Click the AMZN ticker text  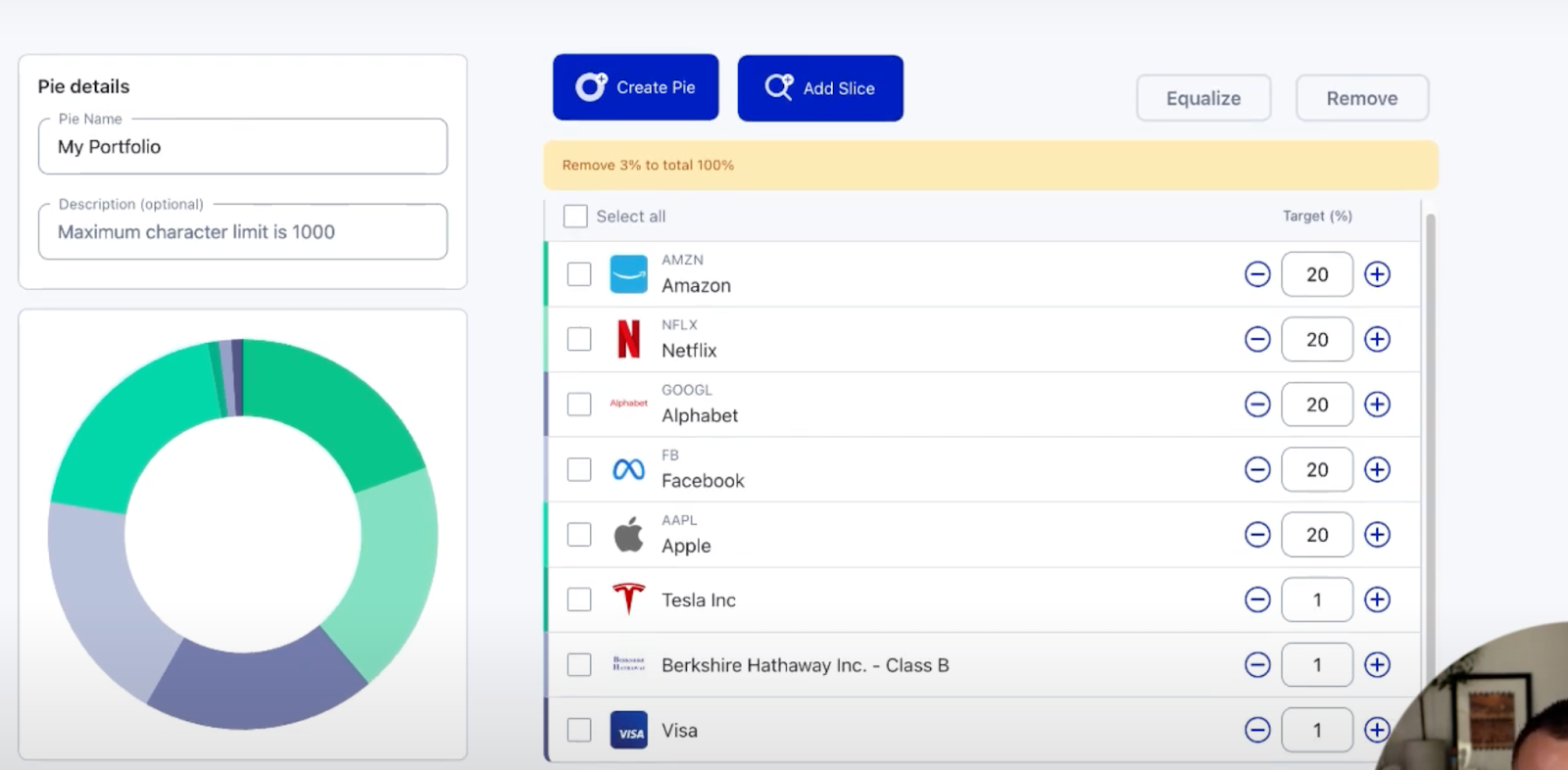(682, 260)
